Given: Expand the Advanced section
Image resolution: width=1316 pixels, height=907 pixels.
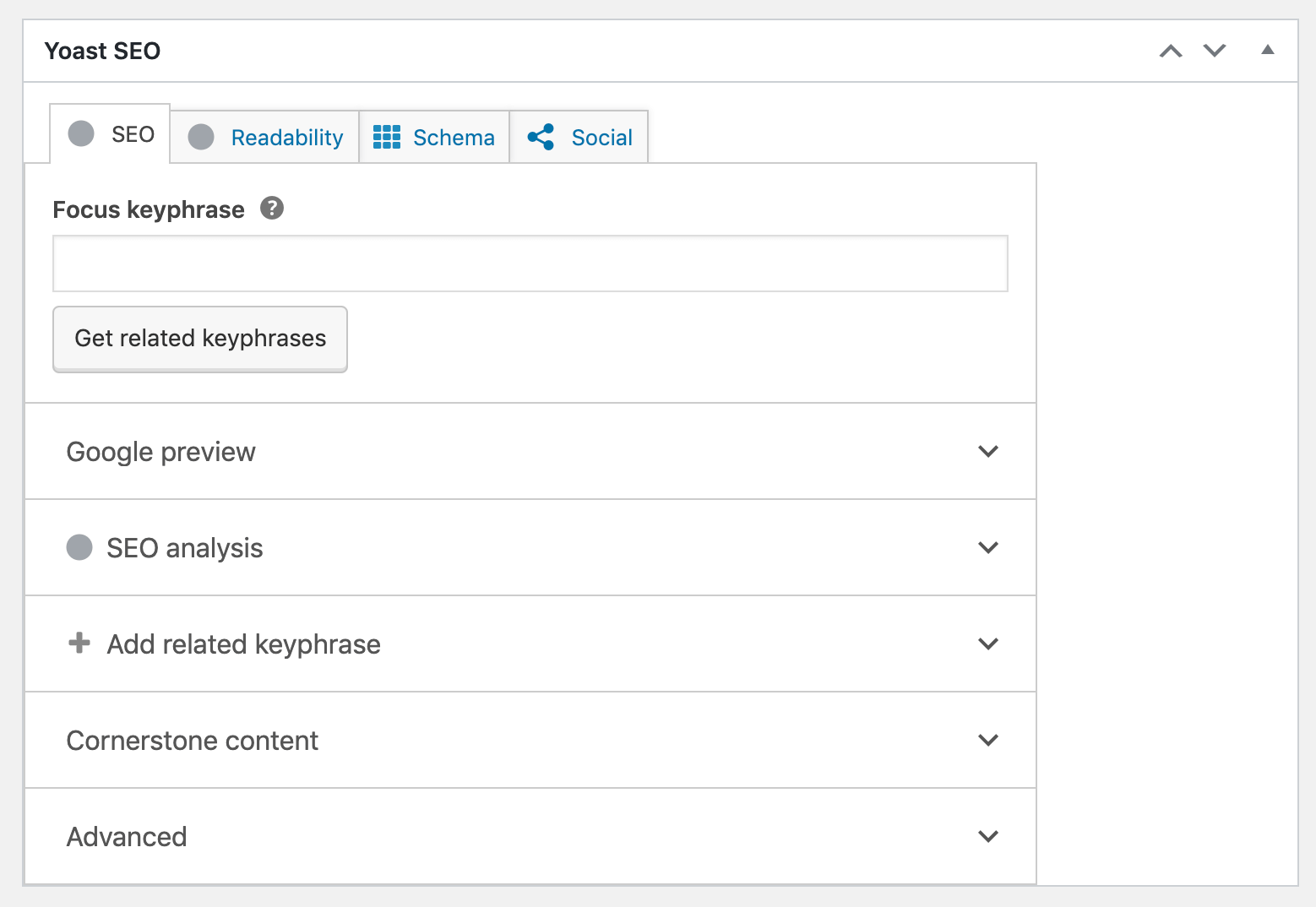Looking at the screenshot, I should pos(530,837).
